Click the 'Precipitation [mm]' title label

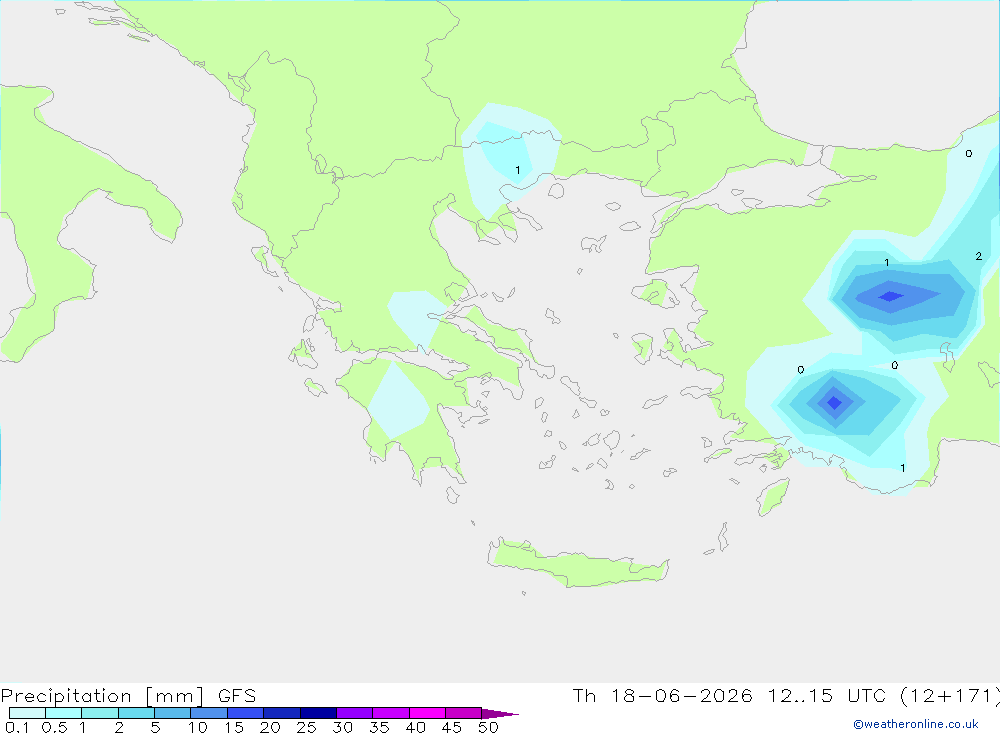(x=103, y=696)
